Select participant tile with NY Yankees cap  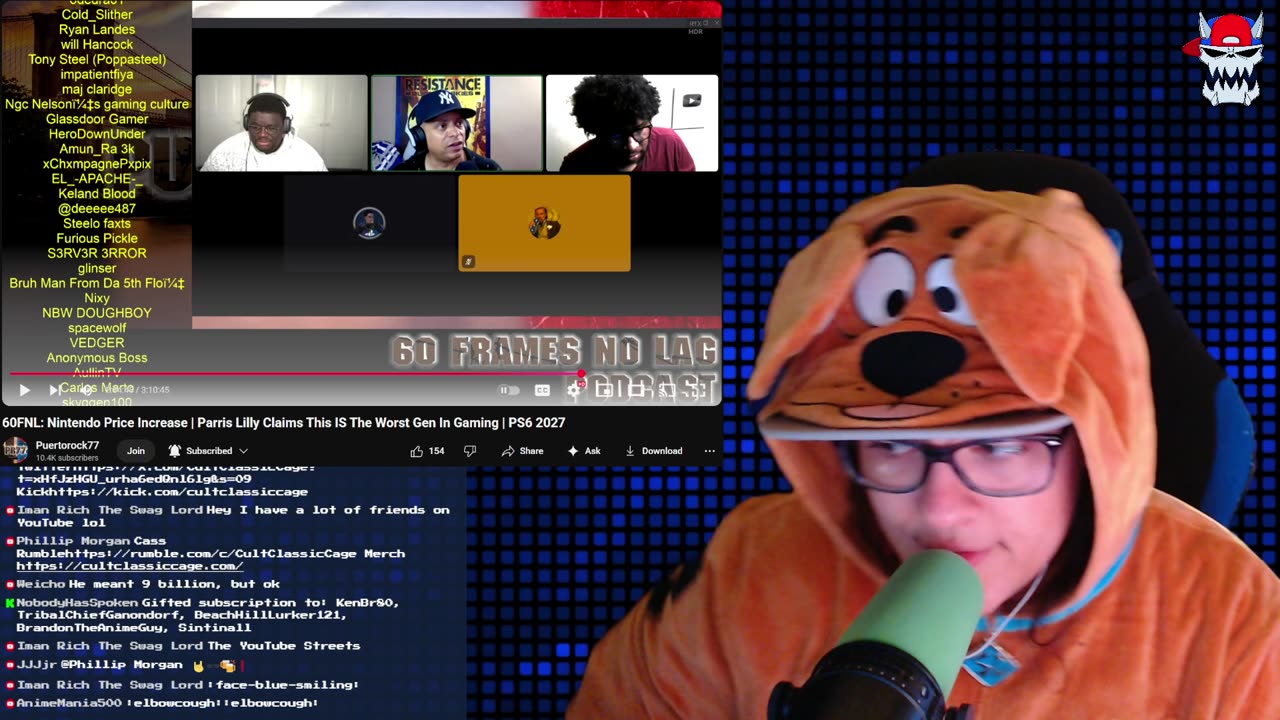457,123
